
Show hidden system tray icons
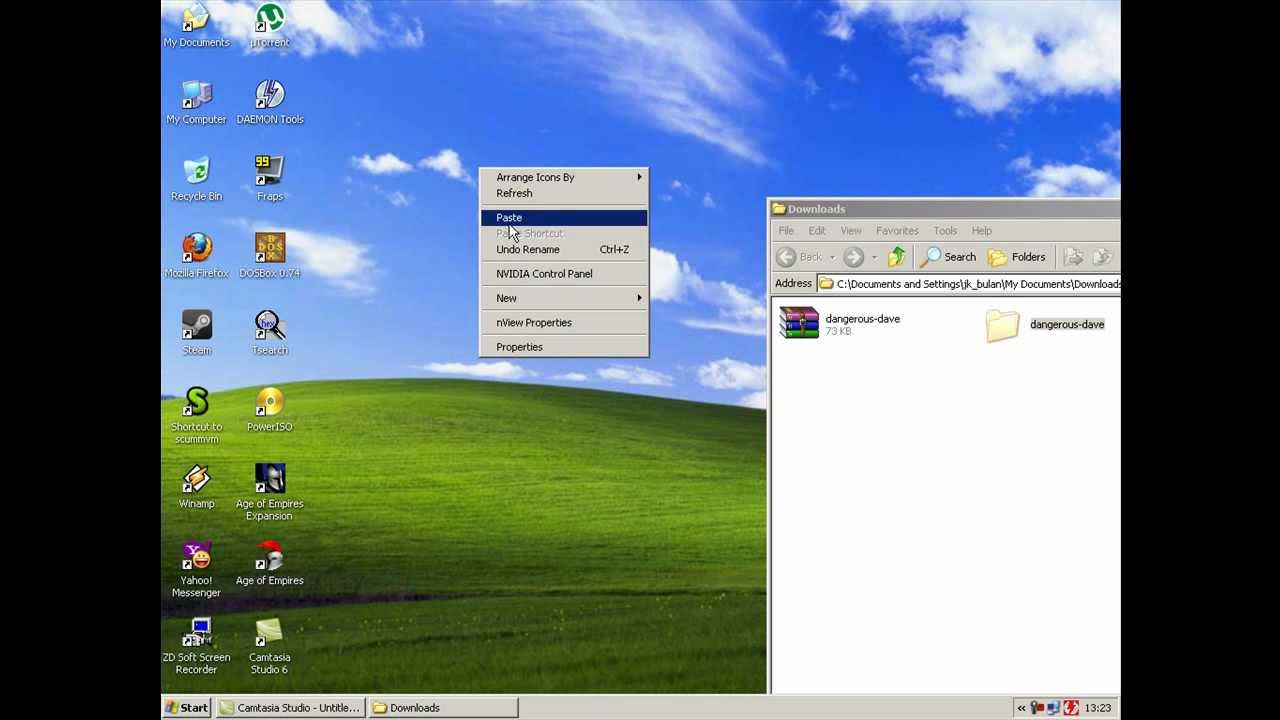(x=1021, y=708)
